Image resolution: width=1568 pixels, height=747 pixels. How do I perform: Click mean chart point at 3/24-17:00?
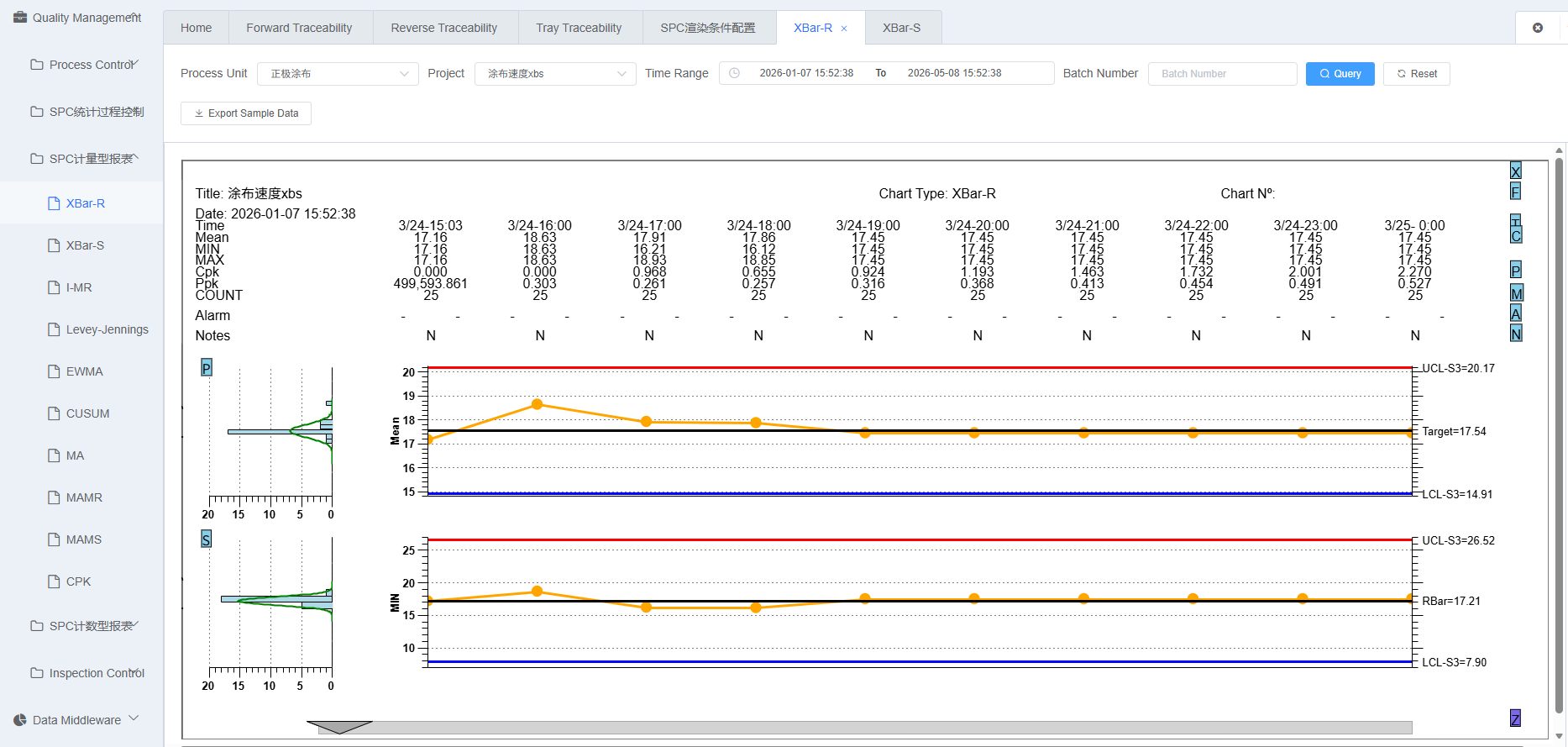point(646,421)
